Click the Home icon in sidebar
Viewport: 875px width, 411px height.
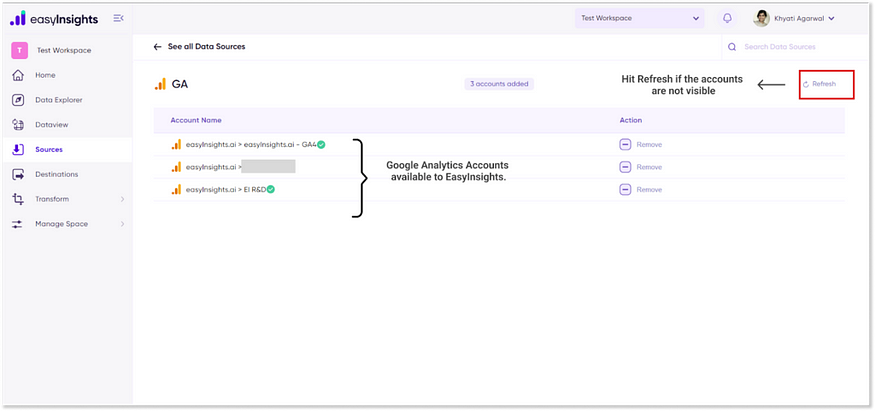[x=18, y=75]
